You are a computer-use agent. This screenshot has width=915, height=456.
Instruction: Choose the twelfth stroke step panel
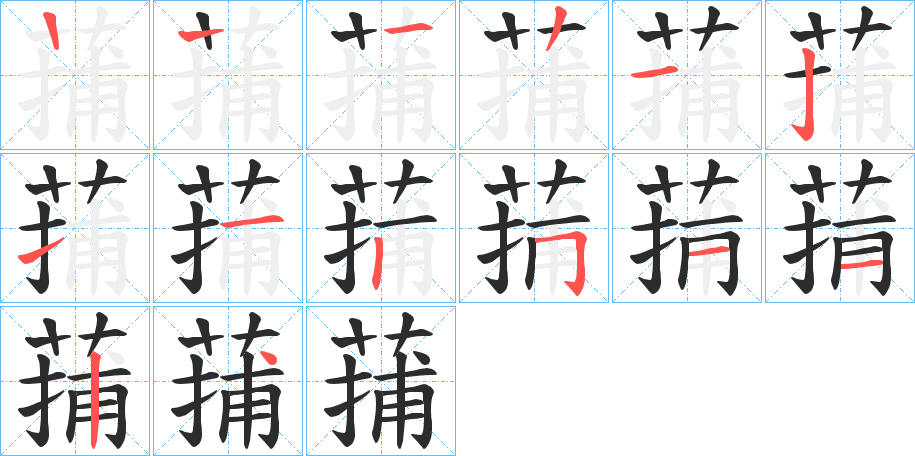tap(840, 228)
